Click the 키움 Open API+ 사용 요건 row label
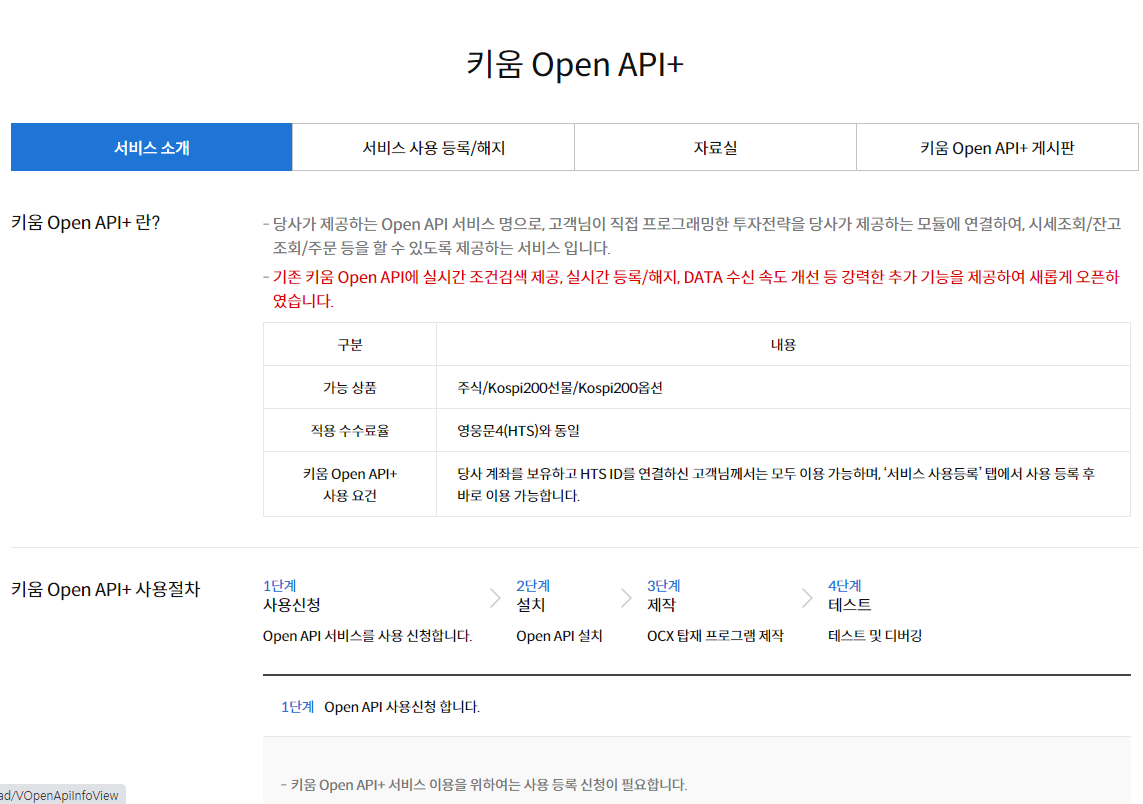The width and height of the screenshot is (1143, 804). [350, 485]
